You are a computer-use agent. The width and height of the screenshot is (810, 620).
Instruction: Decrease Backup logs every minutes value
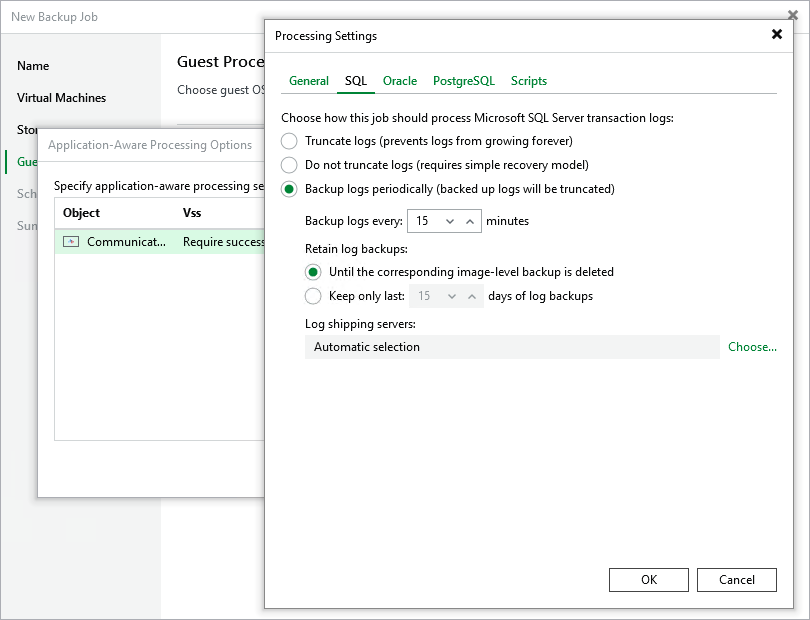(450, 221)
